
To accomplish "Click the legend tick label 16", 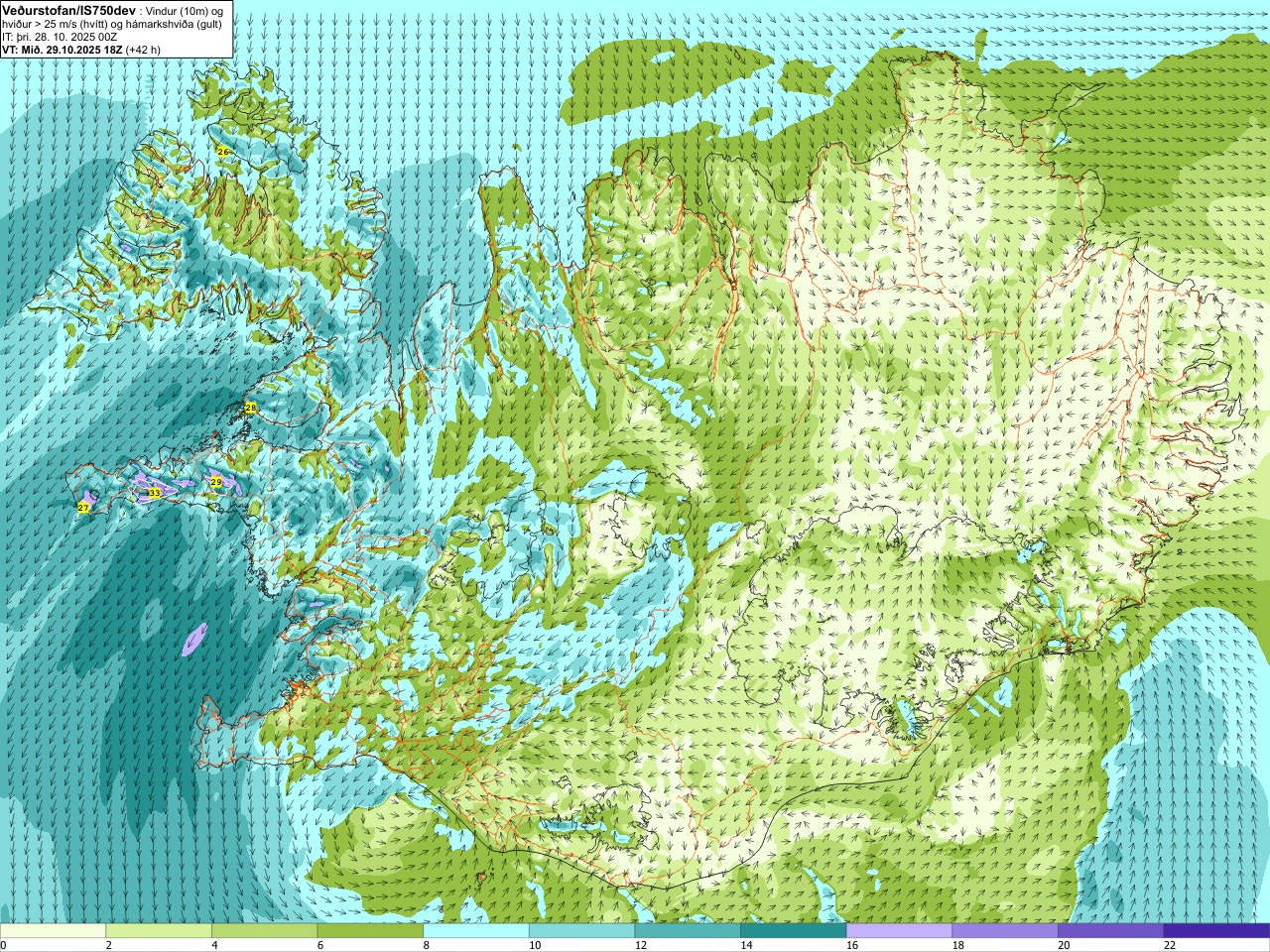I will (852, 945).
